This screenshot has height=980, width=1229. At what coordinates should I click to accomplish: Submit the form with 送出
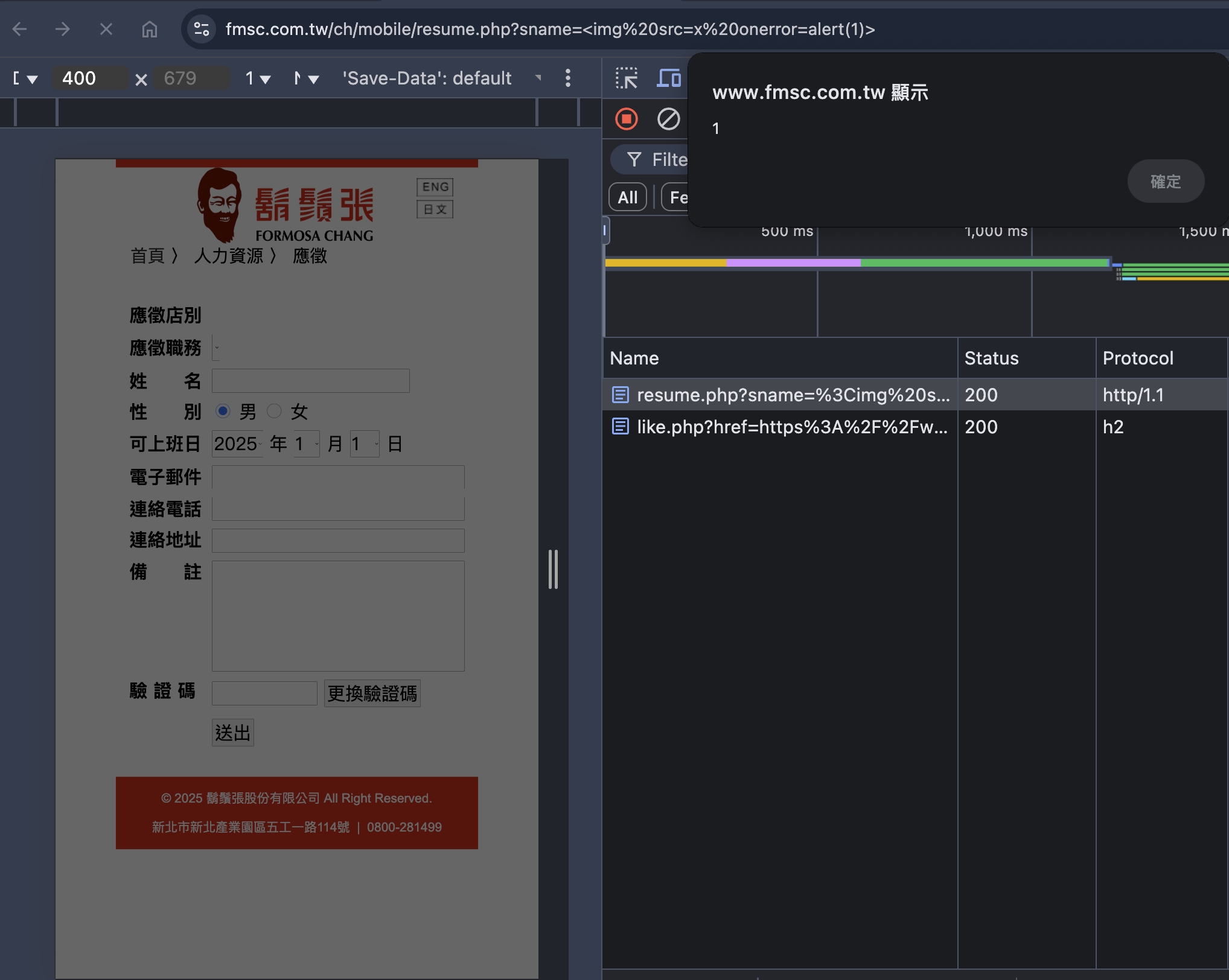tap(233, 733)
